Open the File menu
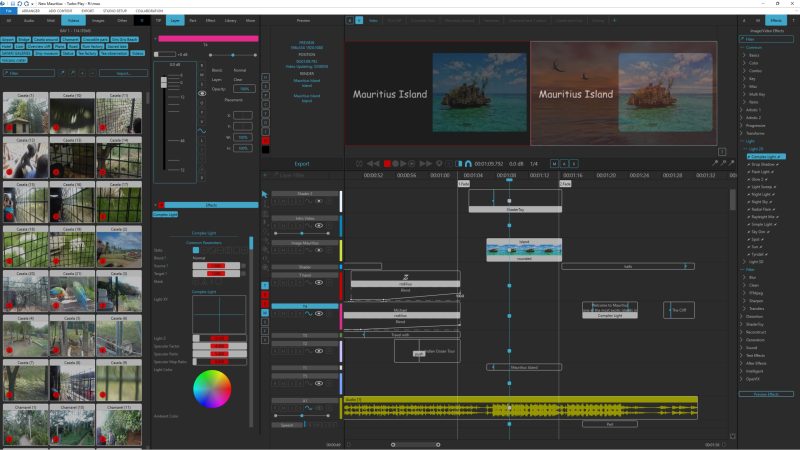This screenshot has height=450, width=800. (9, 11)
